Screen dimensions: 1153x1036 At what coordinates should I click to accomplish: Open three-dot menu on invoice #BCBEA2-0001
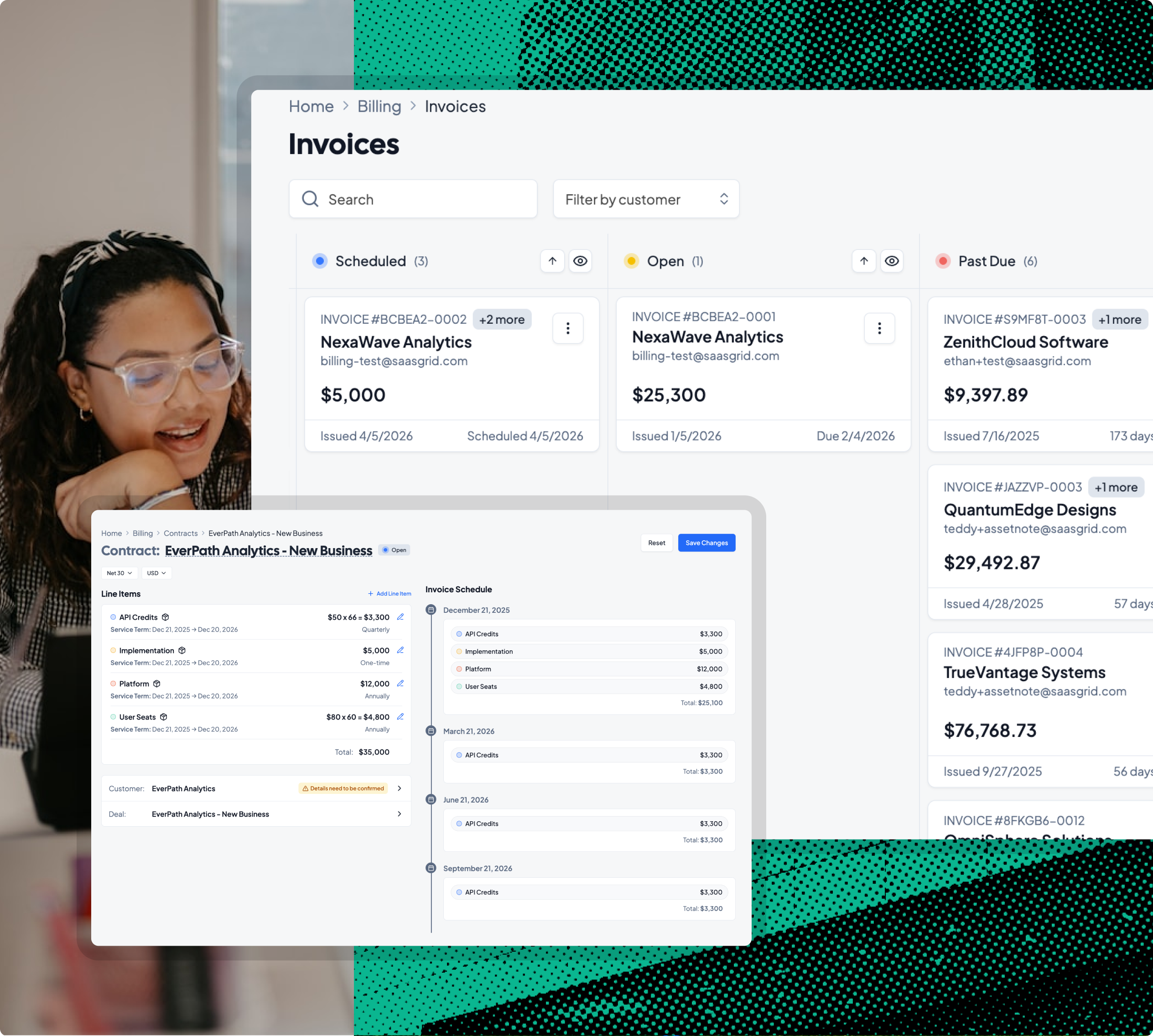coord(879,328)
